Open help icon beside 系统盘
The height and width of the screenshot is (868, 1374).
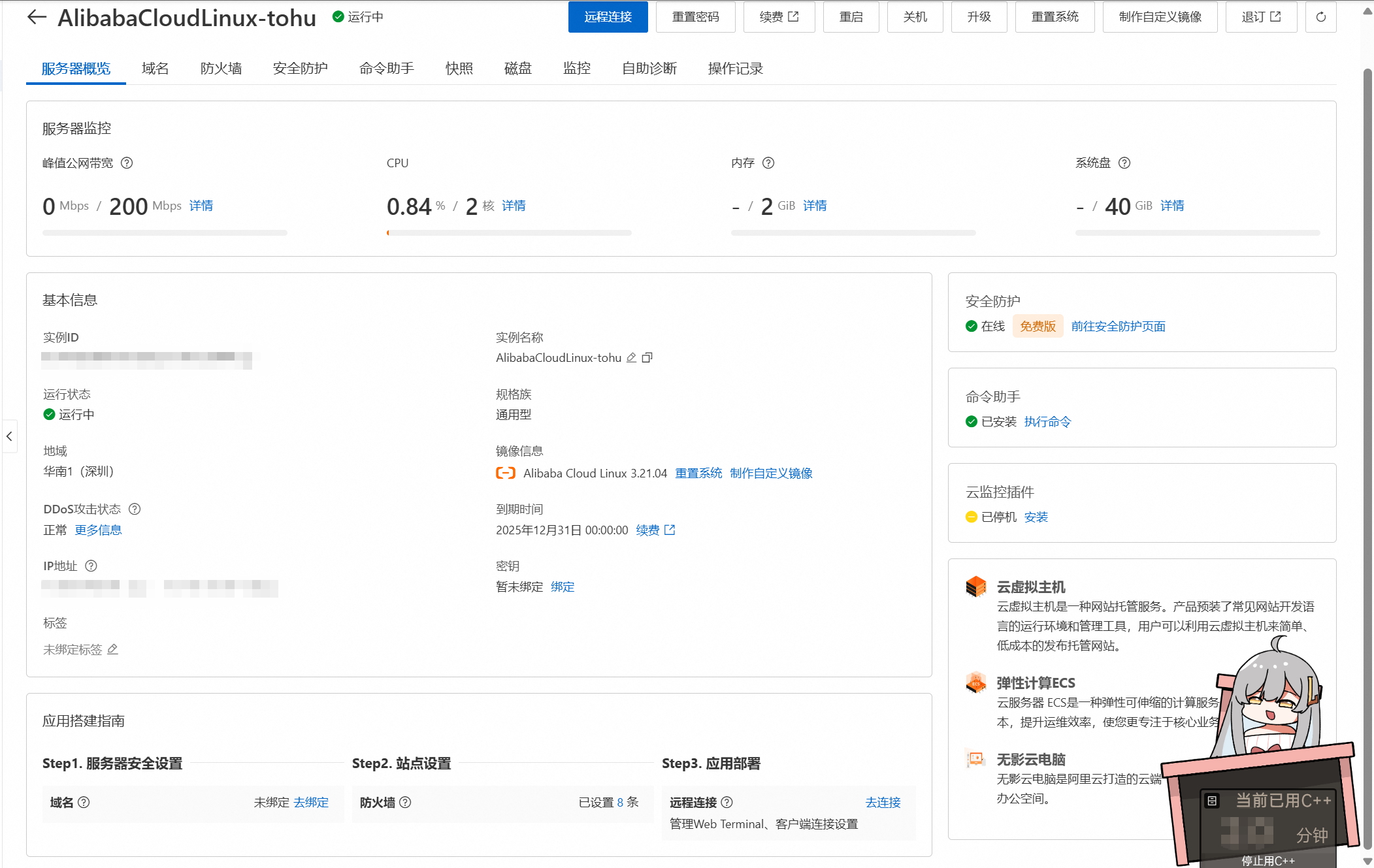[x=1124, y=163]
